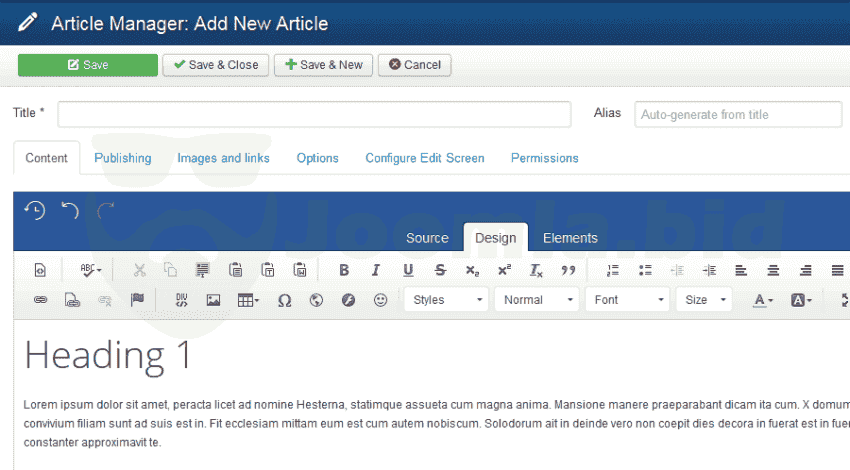Toggle bold formatting in the editor toolbar
This screenshot has height=470, width=850.
tap(344, 270)
